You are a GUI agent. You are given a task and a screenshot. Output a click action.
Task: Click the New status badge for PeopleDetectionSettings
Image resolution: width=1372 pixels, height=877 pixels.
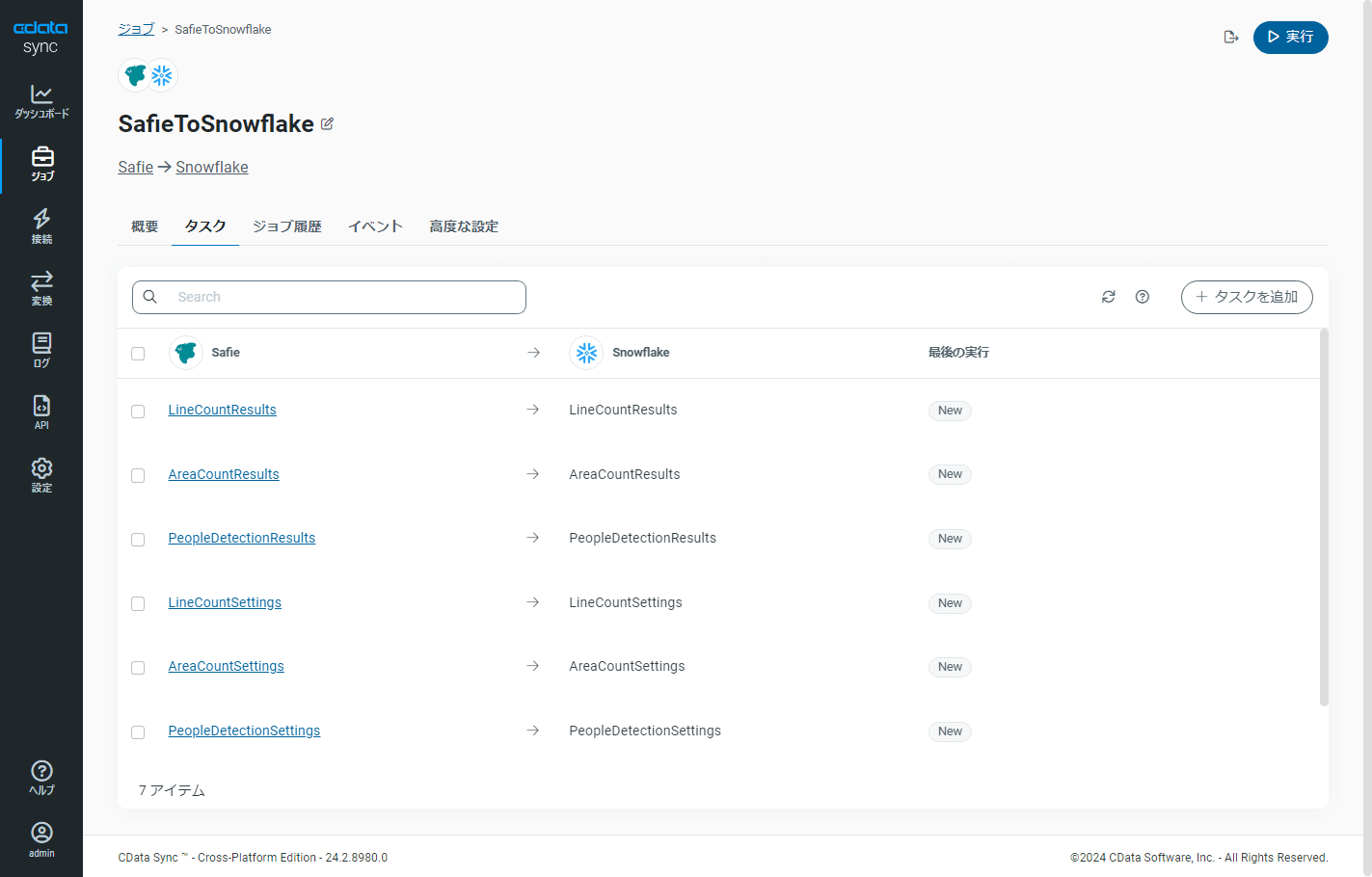click(x=950, y=731)
